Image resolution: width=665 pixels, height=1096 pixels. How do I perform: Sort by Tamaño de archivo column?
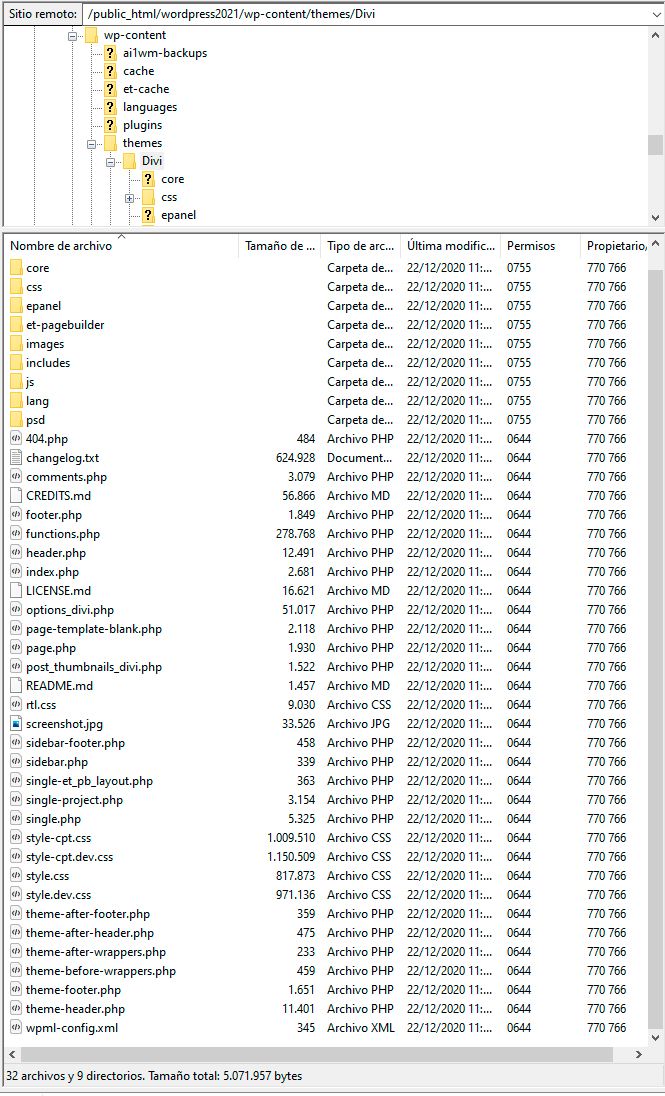click(280, 246)
